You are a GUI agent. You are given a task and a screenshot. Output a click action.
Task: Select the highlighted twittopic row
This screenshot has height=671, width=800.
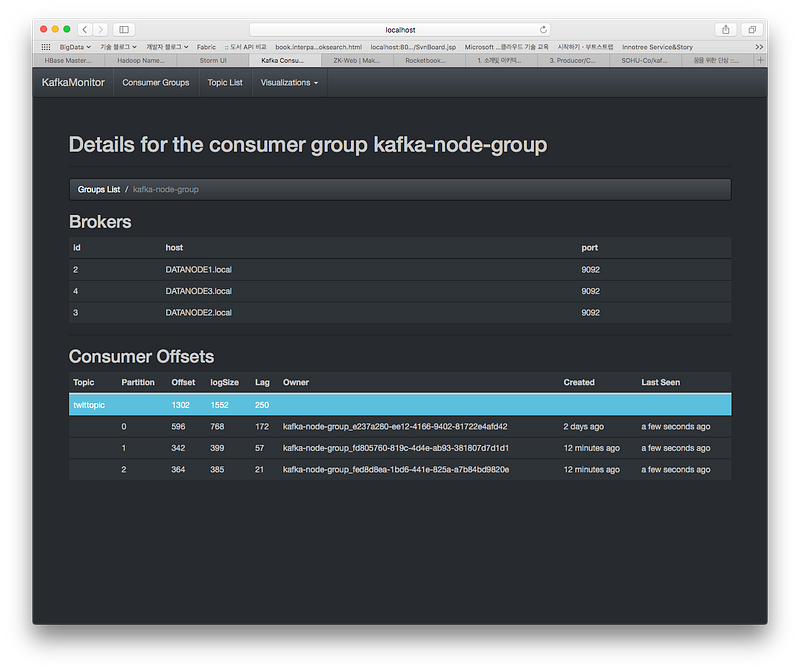pos(400,405)
